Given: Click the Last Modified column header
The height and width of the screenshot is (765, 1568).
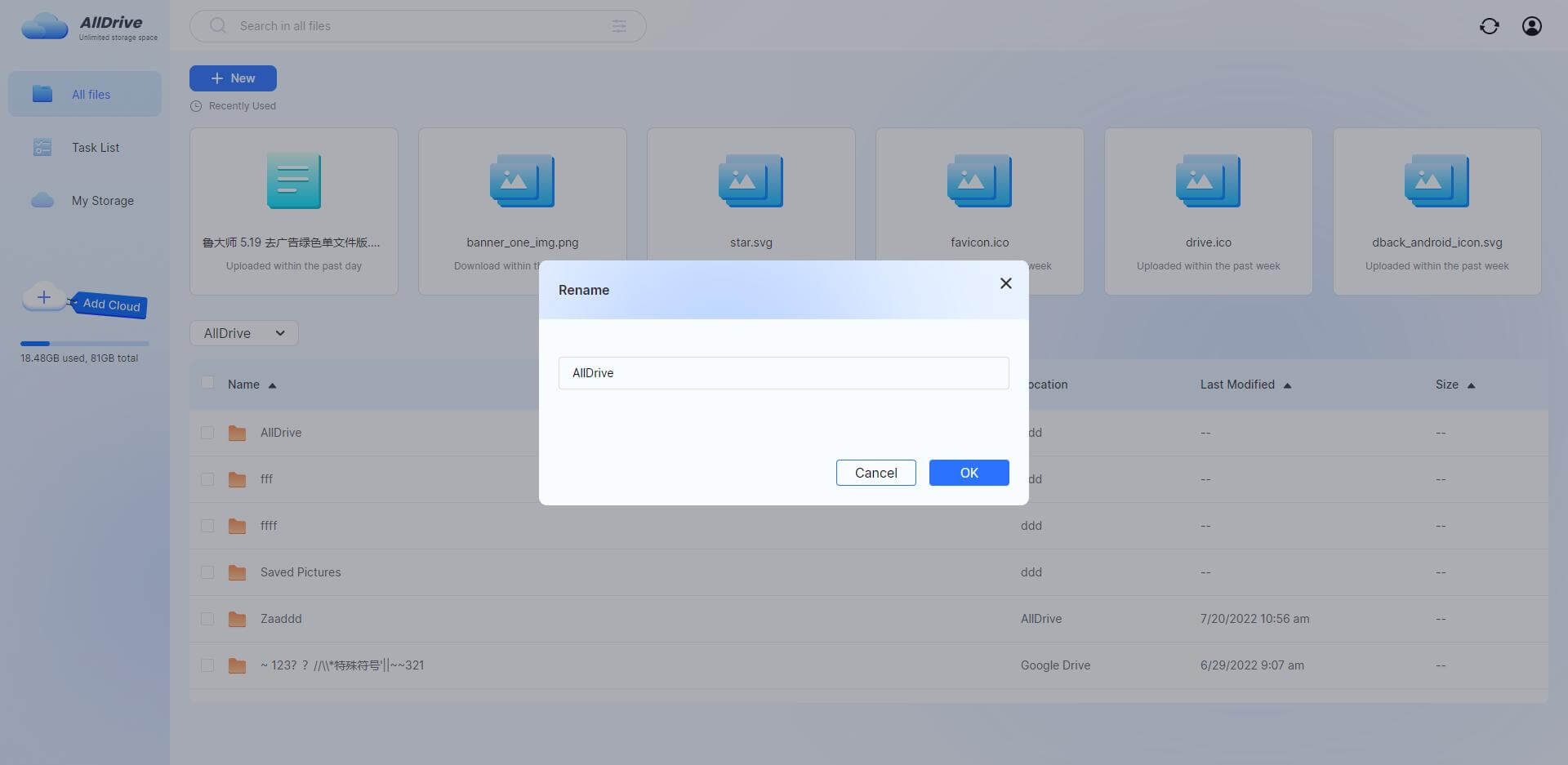Looking at the screenshot, I should pos(1237,385).
